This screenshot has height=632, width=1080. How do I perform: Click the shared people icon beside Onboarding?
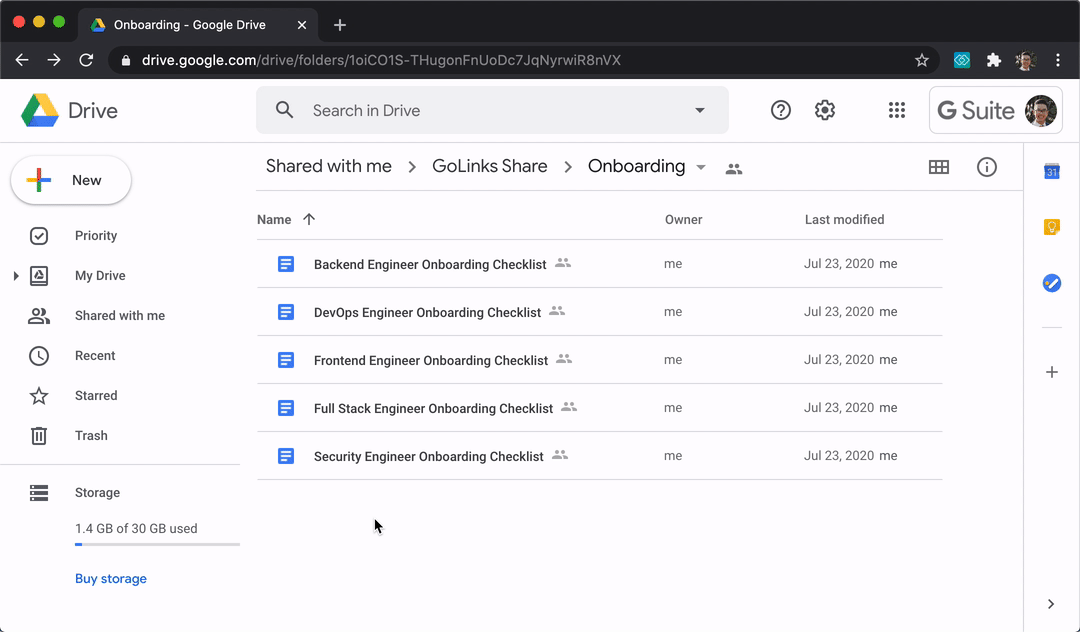[x=734, y=168]
